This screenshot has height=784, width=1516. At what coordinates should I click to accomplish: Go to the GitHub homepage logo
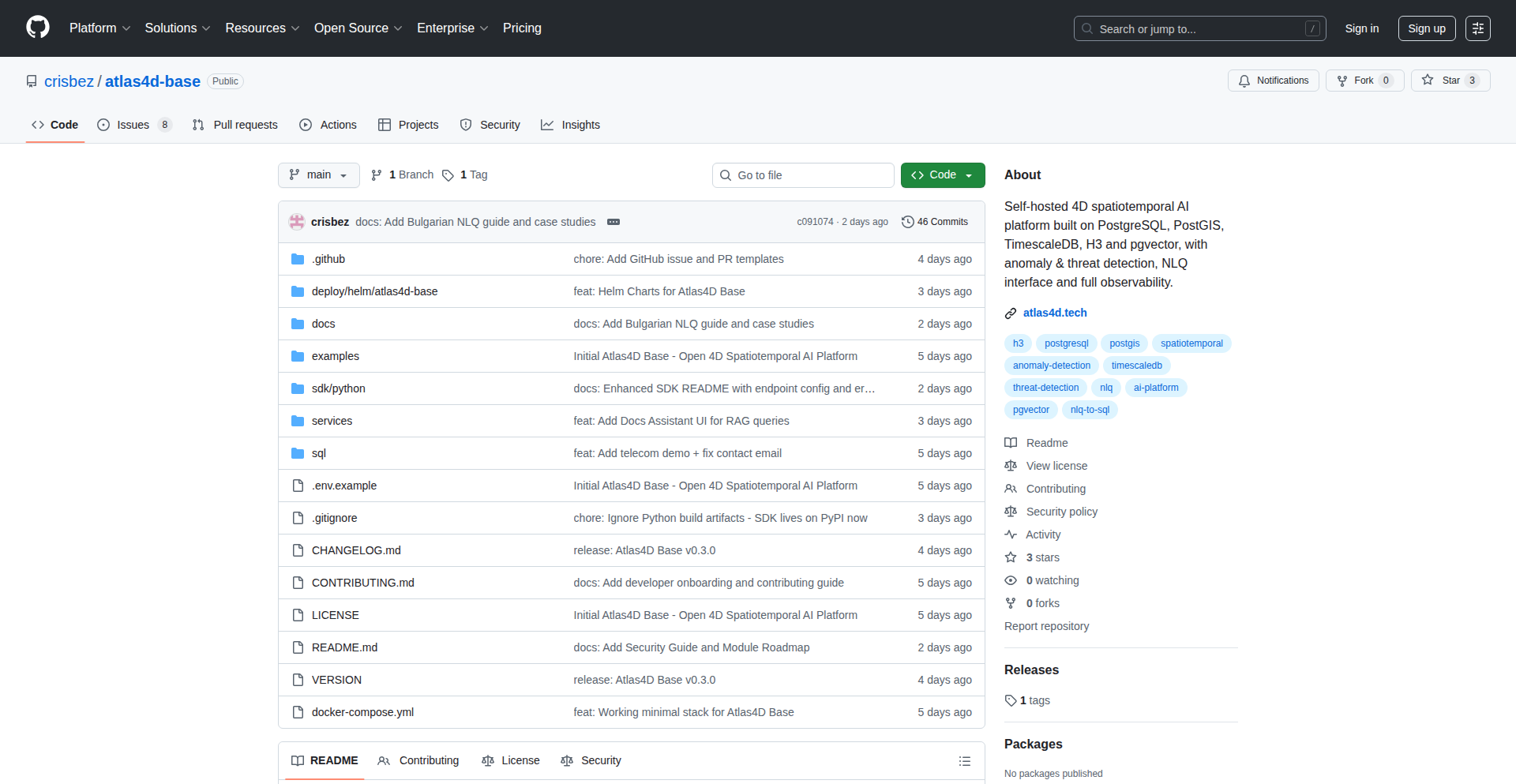click(38, 28)
